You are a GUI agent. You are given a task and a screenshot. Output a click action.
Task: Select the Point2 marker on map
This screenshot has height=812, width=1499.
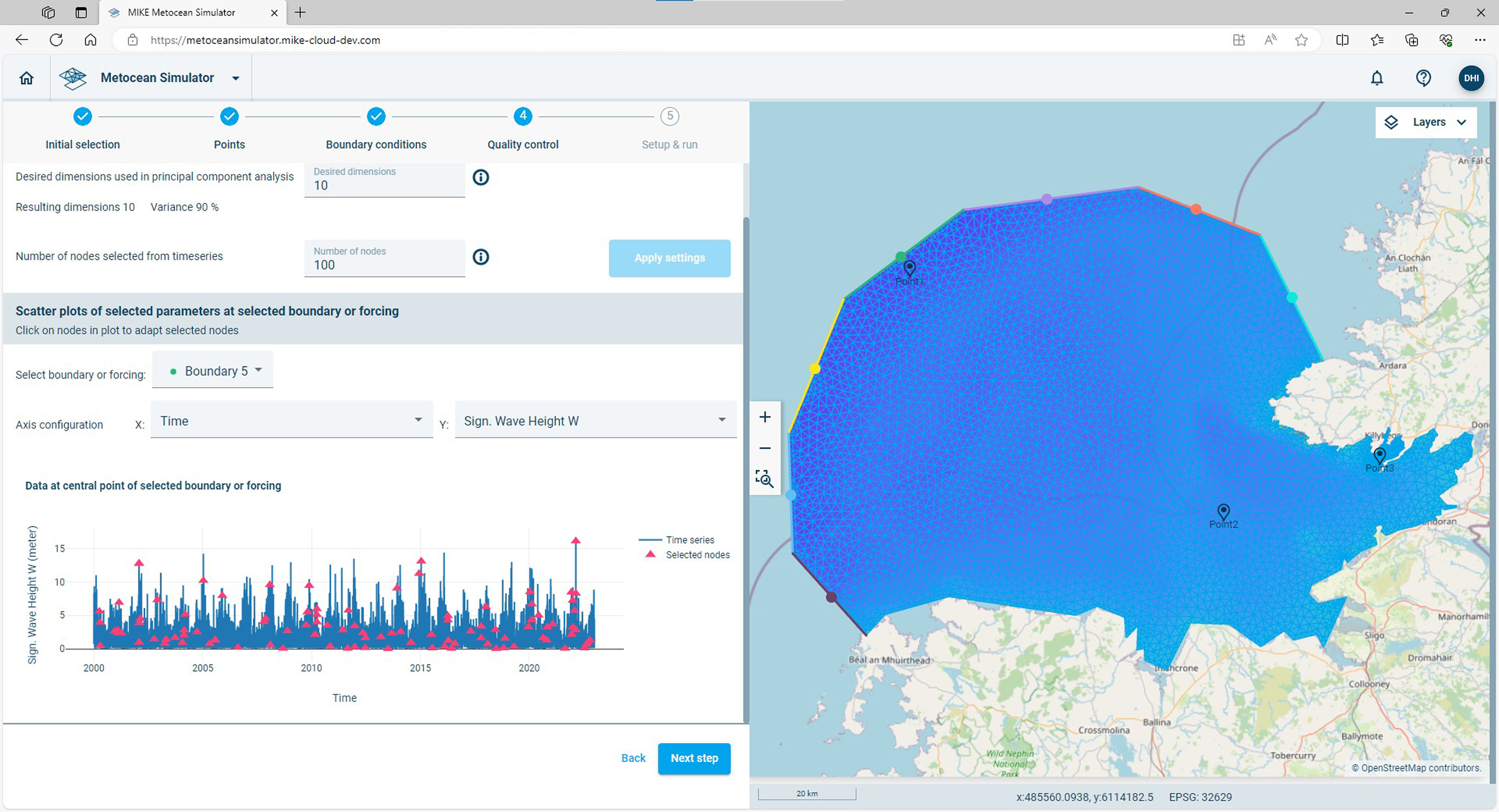1223,512
